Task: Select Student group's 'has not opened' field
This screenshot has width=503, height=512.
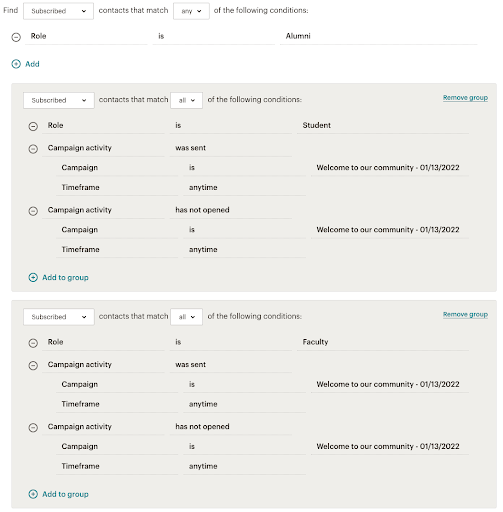Action: click(x=231, y=210)
